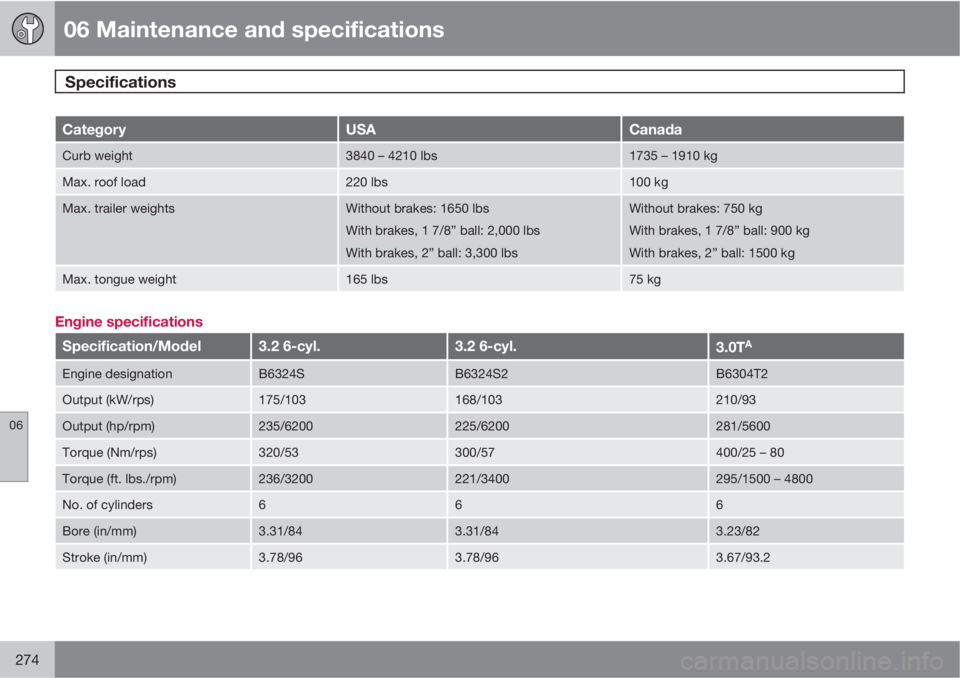The height and width of the screenshot is (678, 960).
Task: Click the Torque (Nm/rps) row label
Action: [109, 453]
